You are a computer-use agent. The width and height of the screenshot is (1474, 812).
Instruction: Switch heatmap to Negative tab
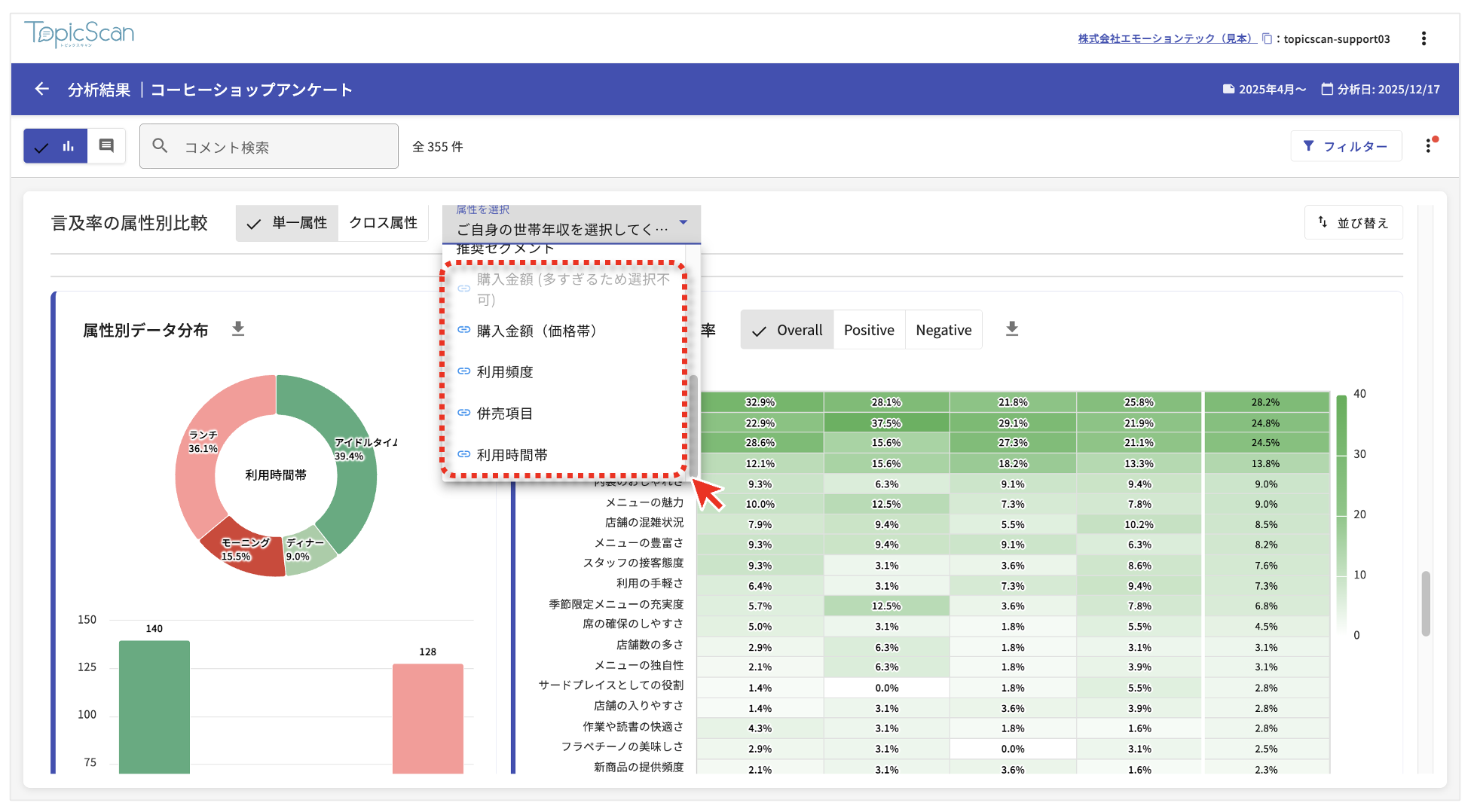pos(943,330)
